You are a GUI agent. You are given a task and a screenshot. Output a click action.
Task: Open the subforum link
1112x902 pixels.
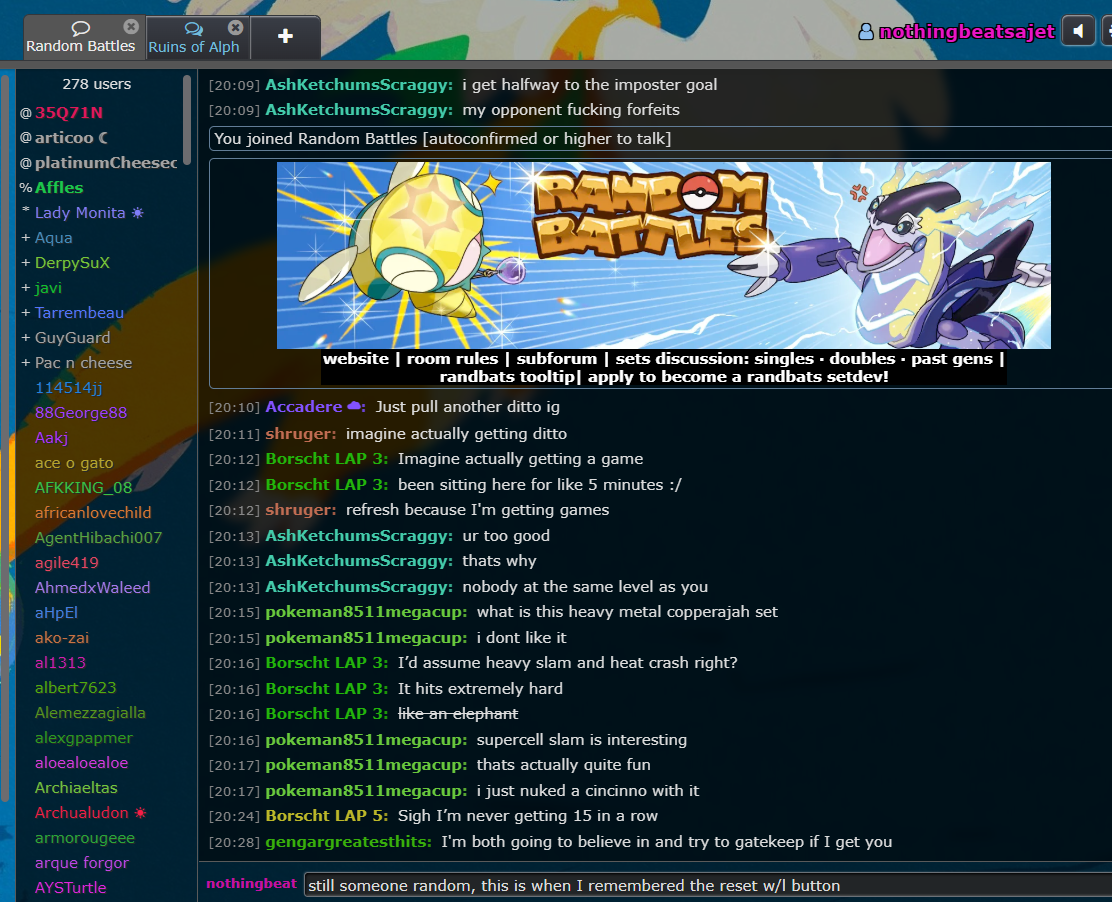pyautogui.click(x=557, y=359)
